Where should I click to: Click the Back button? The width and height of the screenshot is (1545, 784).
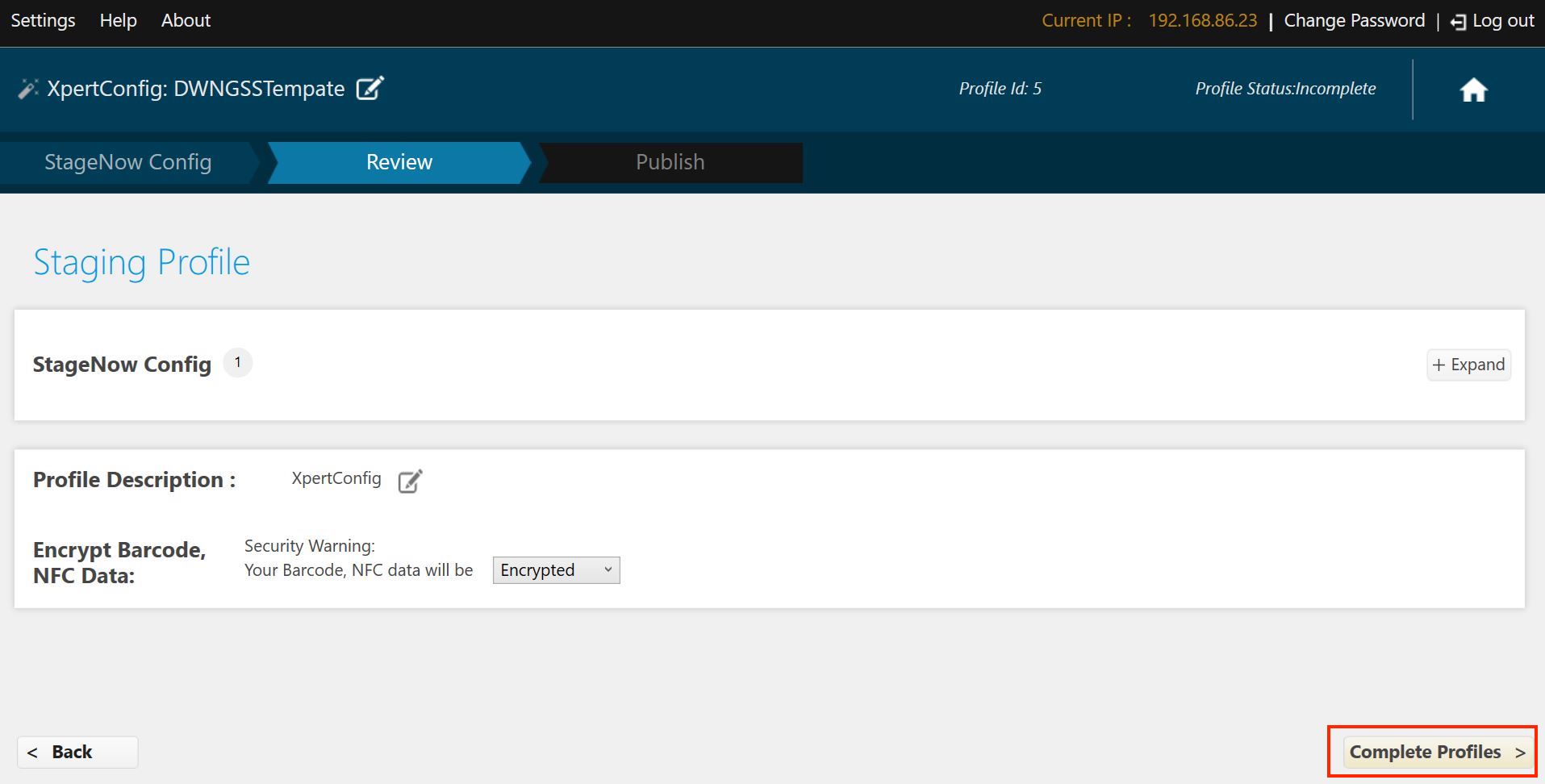click(77, 752)
